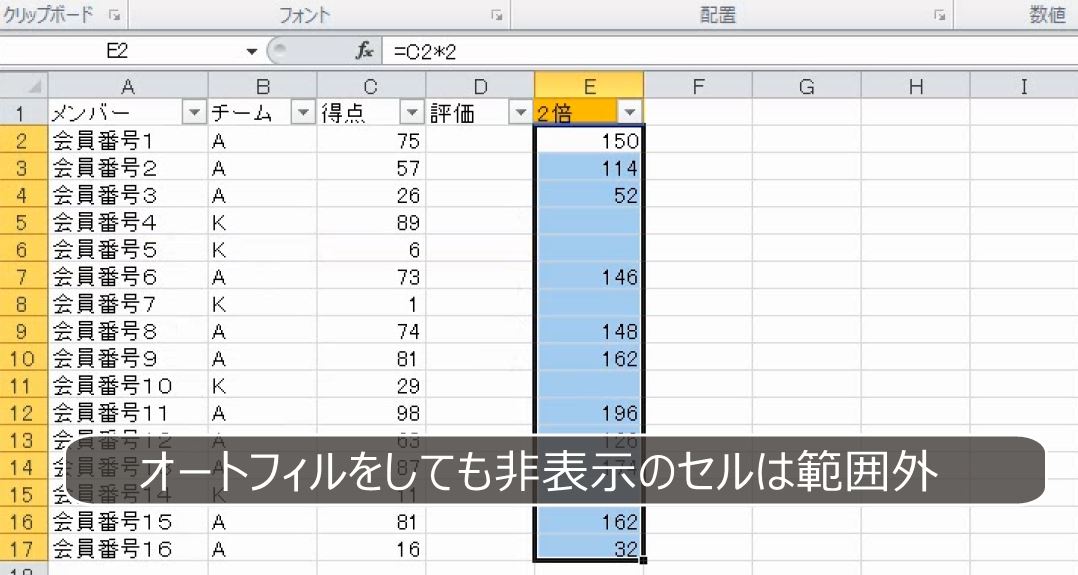Image resolution: width=1078 pixels, height=575 pixels.
Task: Click score cell with value 26
Action: click(371, 195)
